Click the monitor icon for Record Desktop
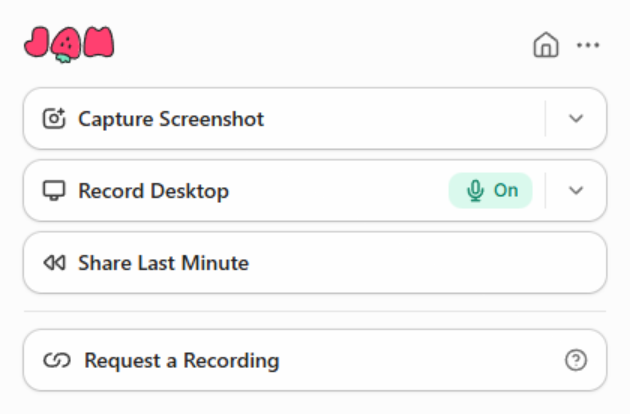 coord(54,191)
